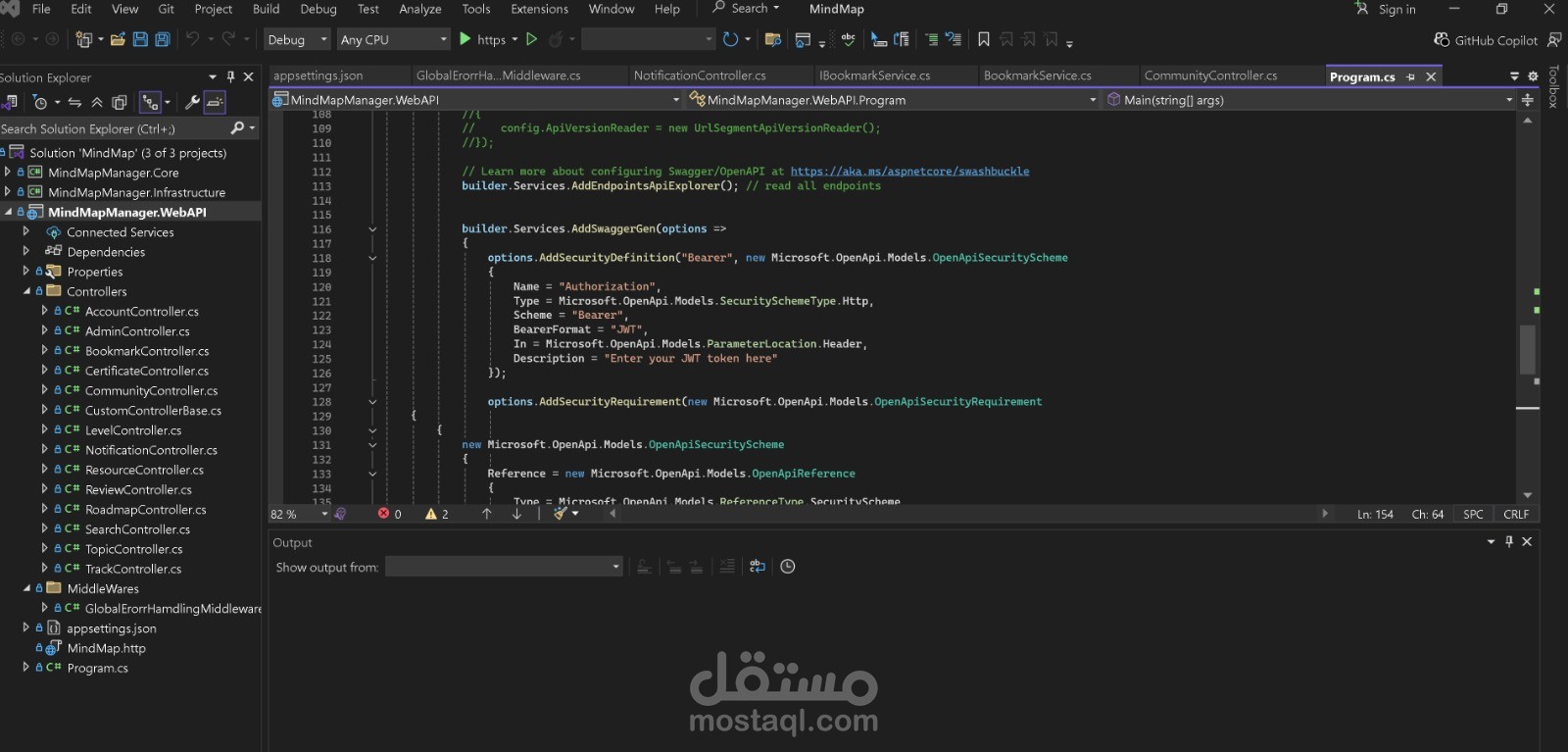Toggle auto-hide pin on Output panel
This screenshot has width=1568, height=752.
[x=1509, y=541]
